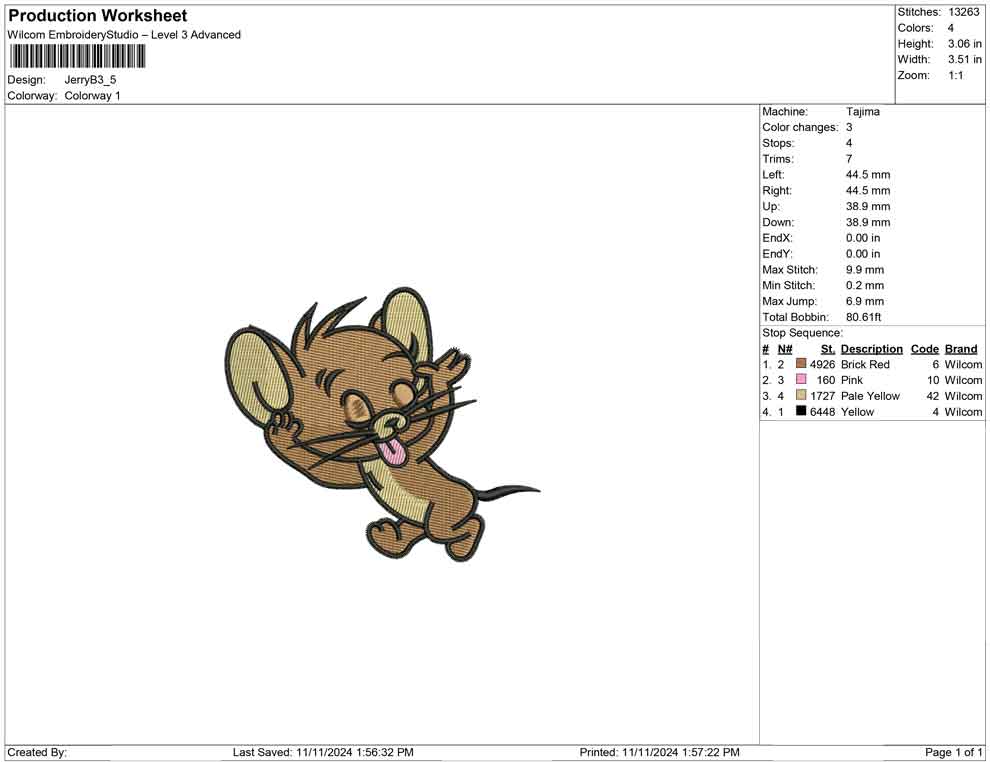990x762 pixels.
Task: Click the 'Brick Red' description text
Action: coord(865,364)
